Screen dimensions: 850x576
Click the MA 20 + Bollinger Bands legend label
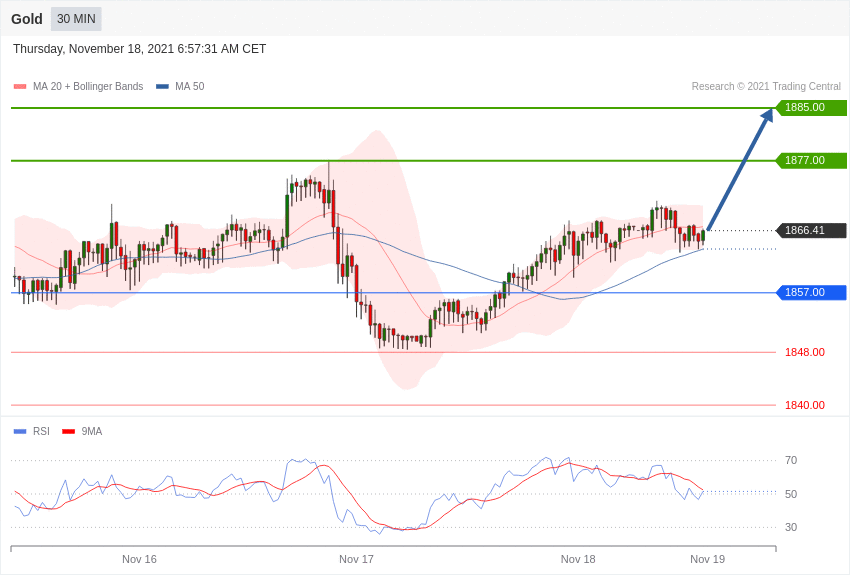coord(88,86)
